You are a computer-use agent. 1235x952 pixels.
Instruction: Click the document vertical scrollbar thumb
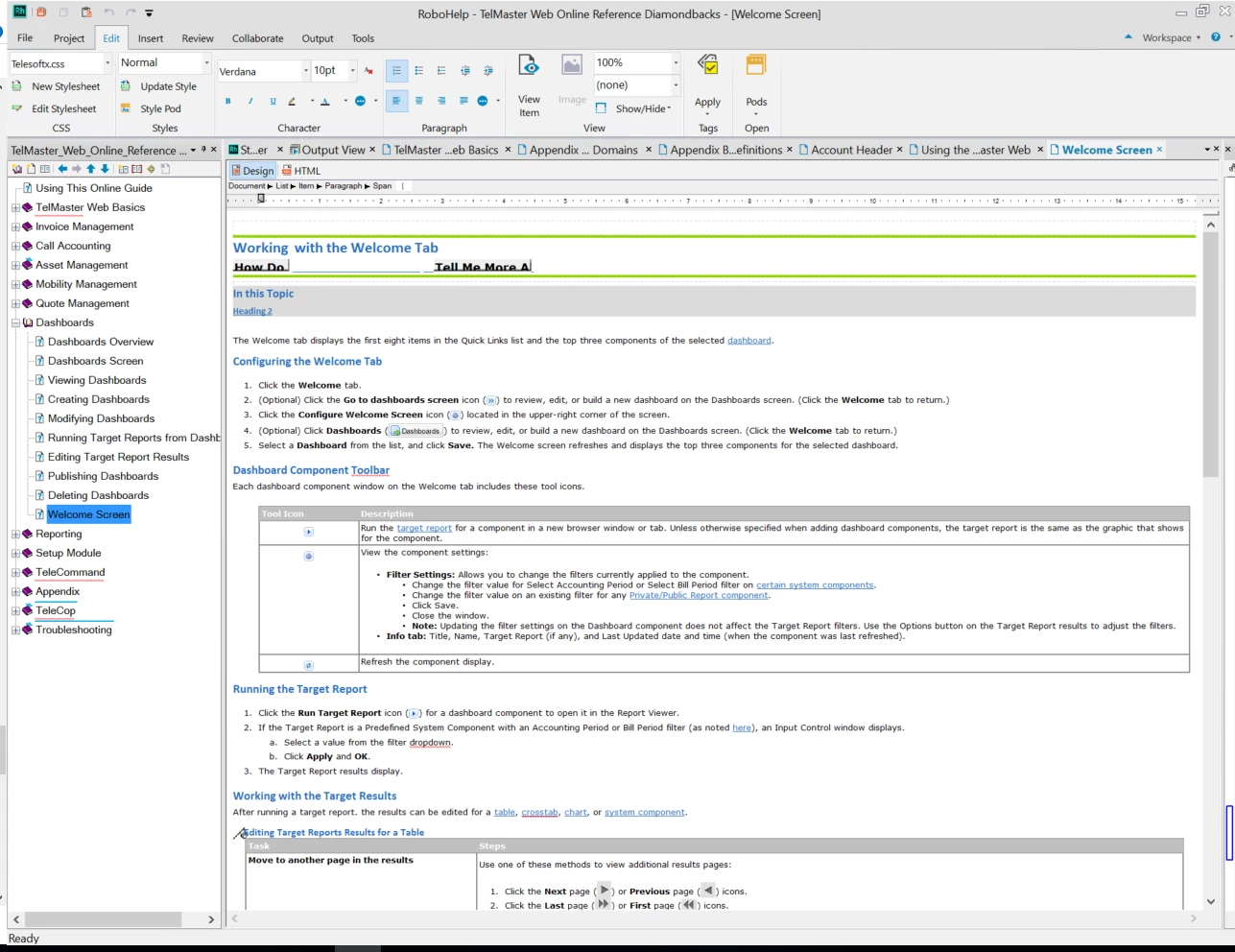(x=1210, y=356)
